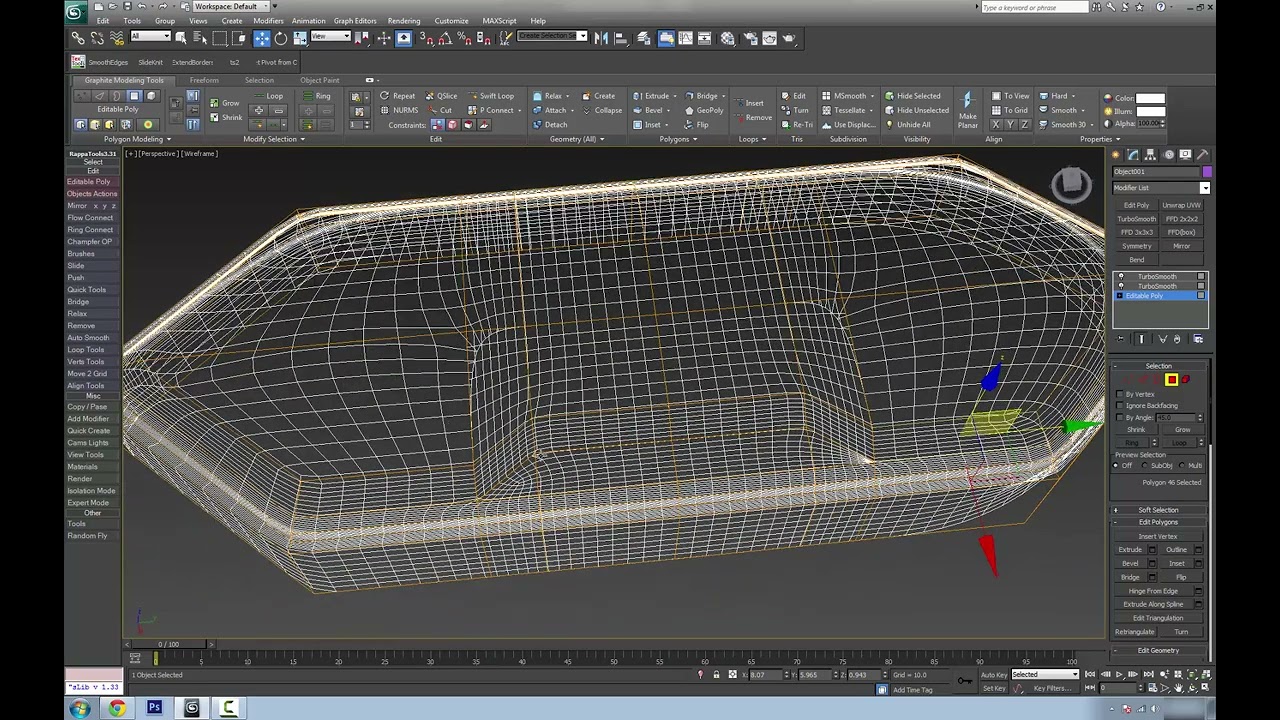Click the 3ds Max application logo button
The width and height of the screenshot is (1280, 720).
(x=75, y=12)
